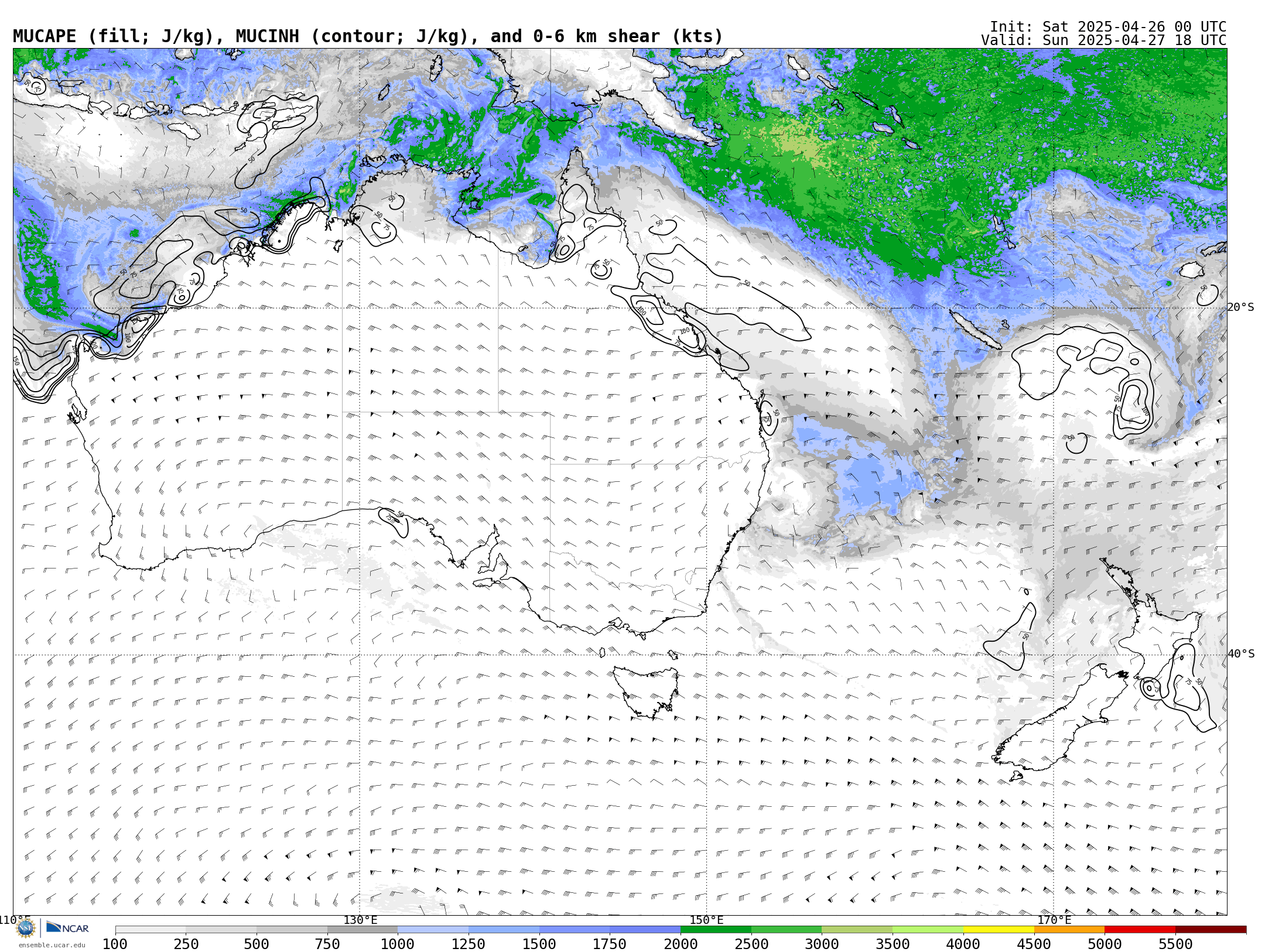Image resolution: width=1265 pixels, height=952 pixels.
Task: Click the colorbar label 2500
Action: pos(751,944)
